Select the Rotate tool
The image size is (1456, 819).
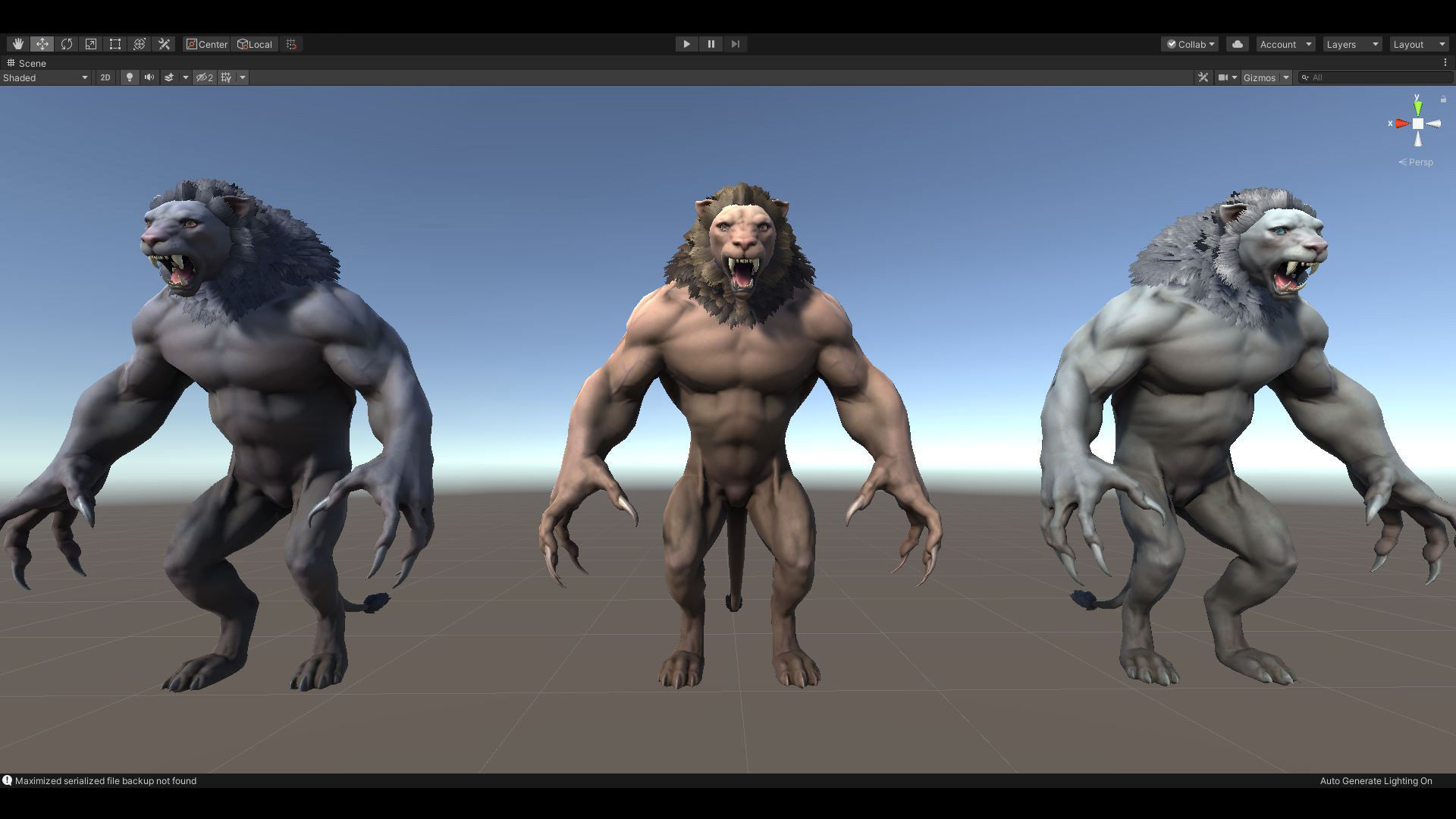coord(67,44)
